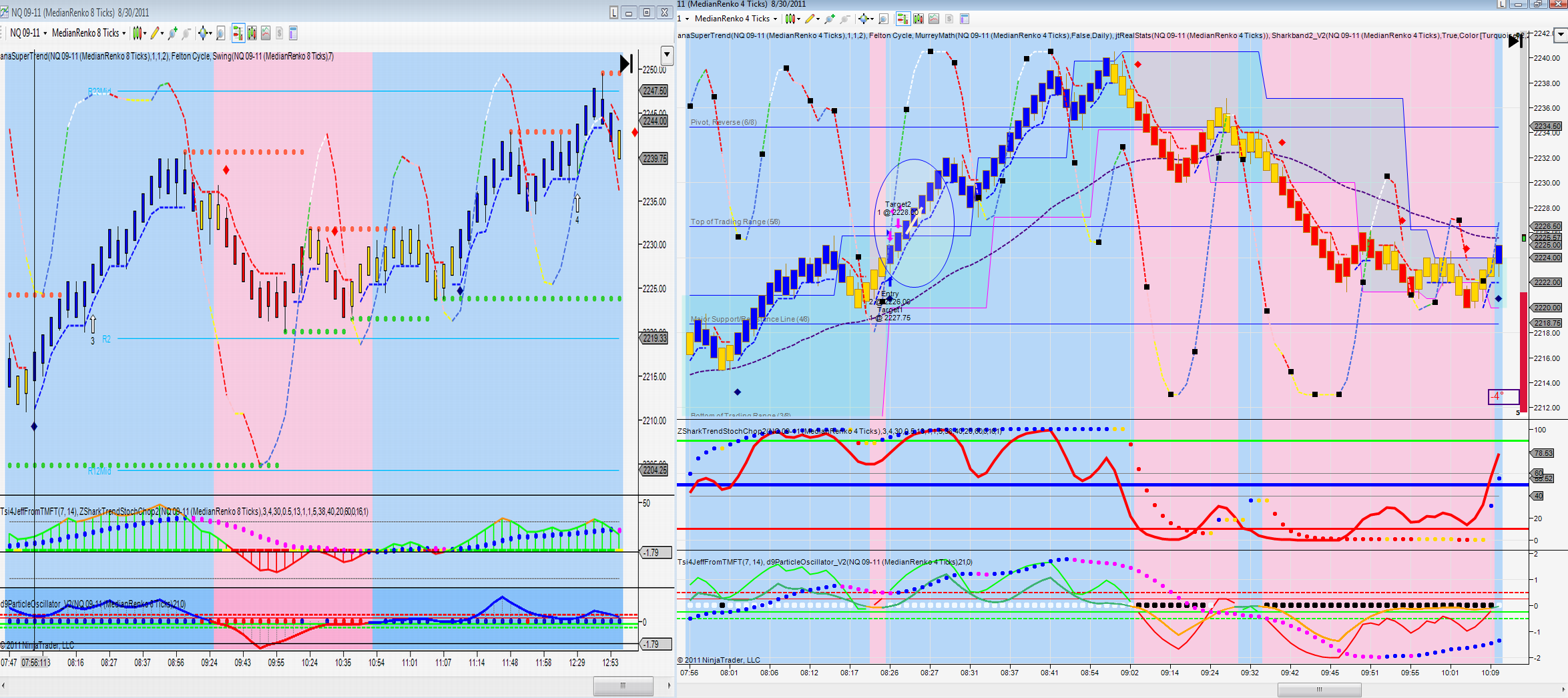Zoom out on the 8 Ticks chart

pyautogui.click(x=186, y=33)
